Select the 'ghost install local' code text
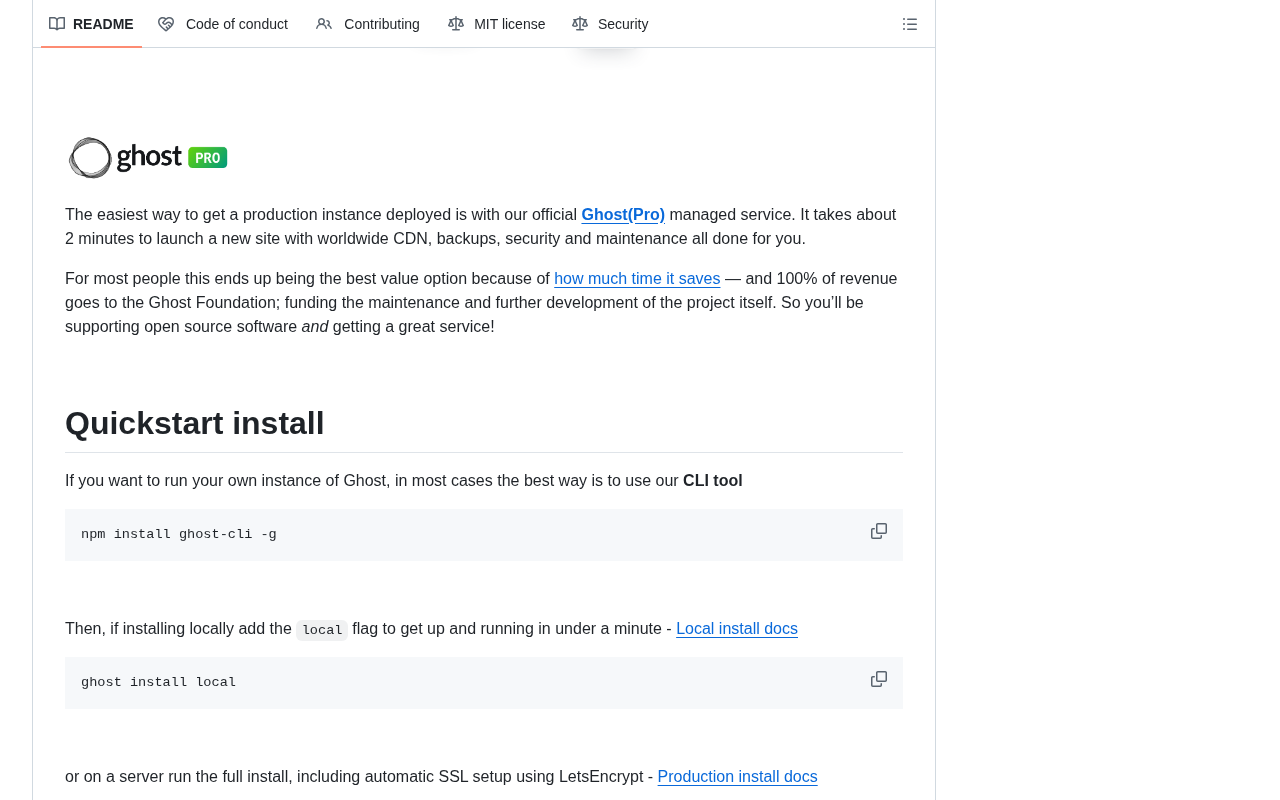This screenshot has width=1280, height=800. pos(159,683)
